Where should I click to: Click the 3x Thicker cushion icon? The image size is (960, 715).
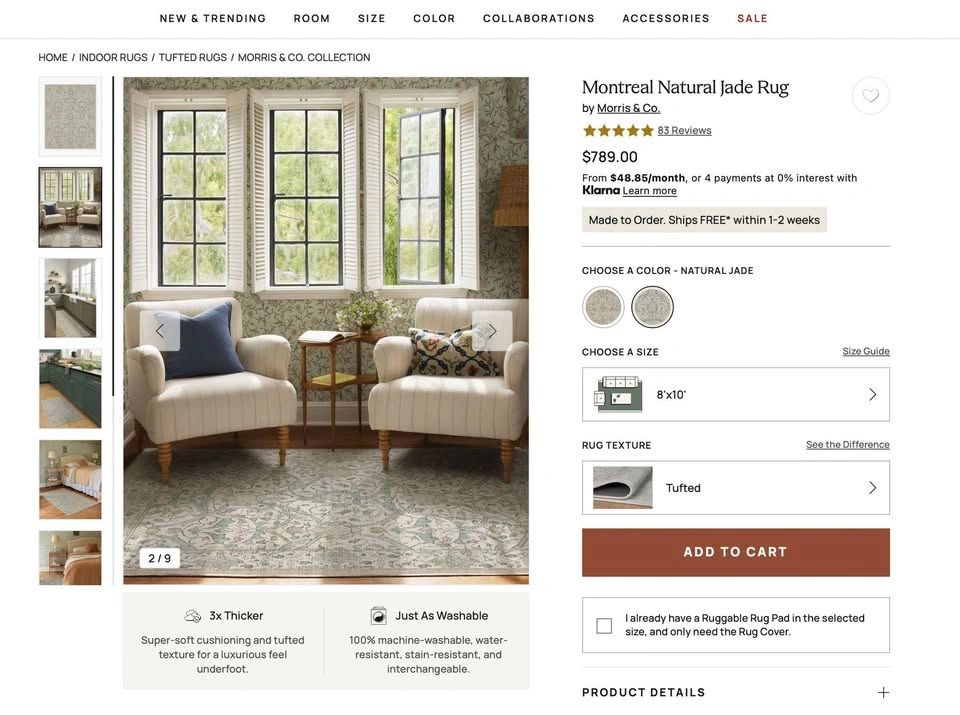pos(193,616)
